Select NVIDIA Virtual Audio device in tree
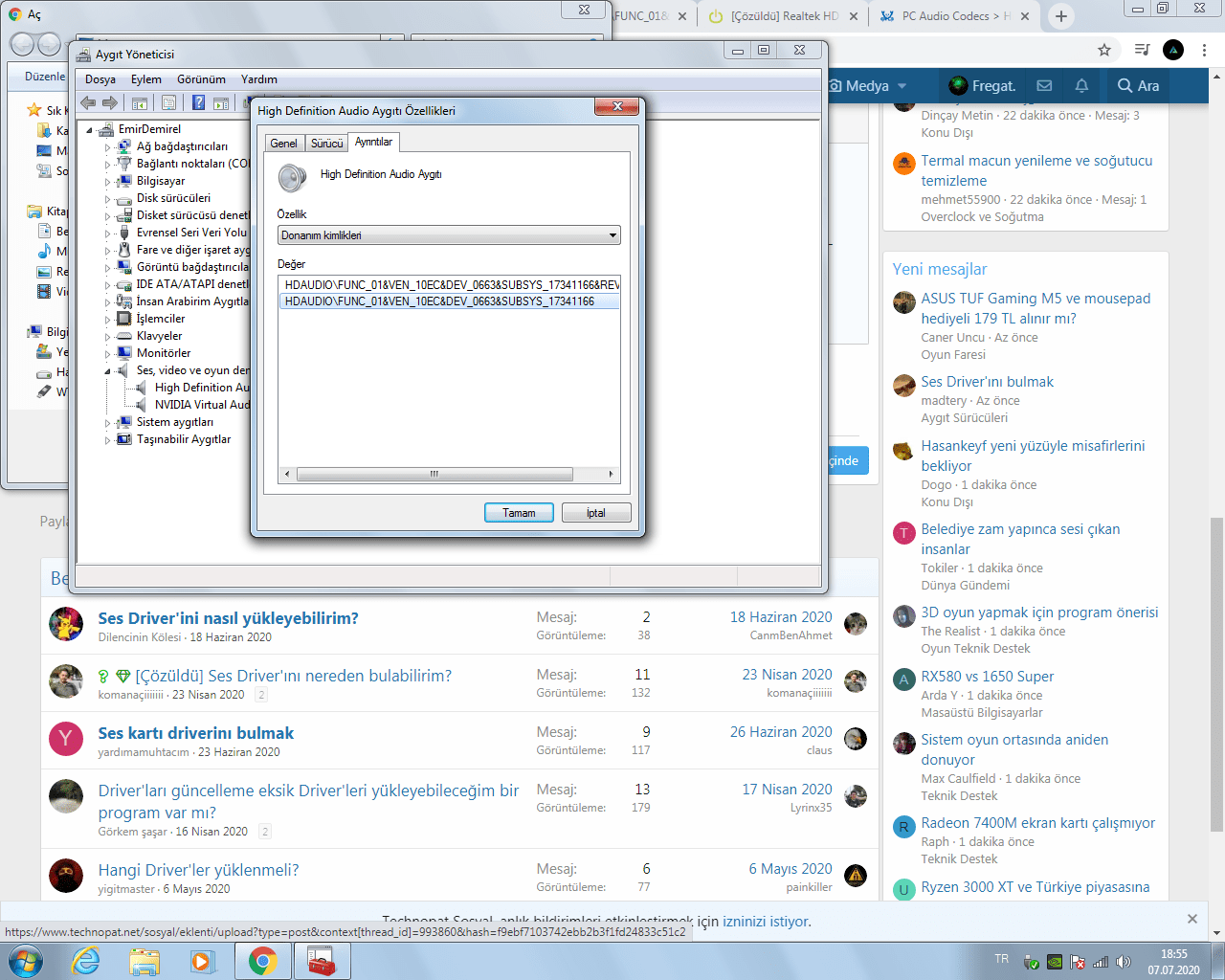The width and height of the screenshot is (1225, 980). click(202, 405)
